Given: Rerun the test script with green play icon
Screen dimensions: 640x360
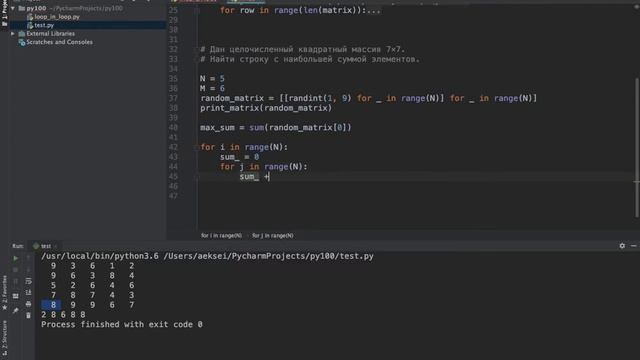Looking at the screenshot, I should tap(16, 258).
